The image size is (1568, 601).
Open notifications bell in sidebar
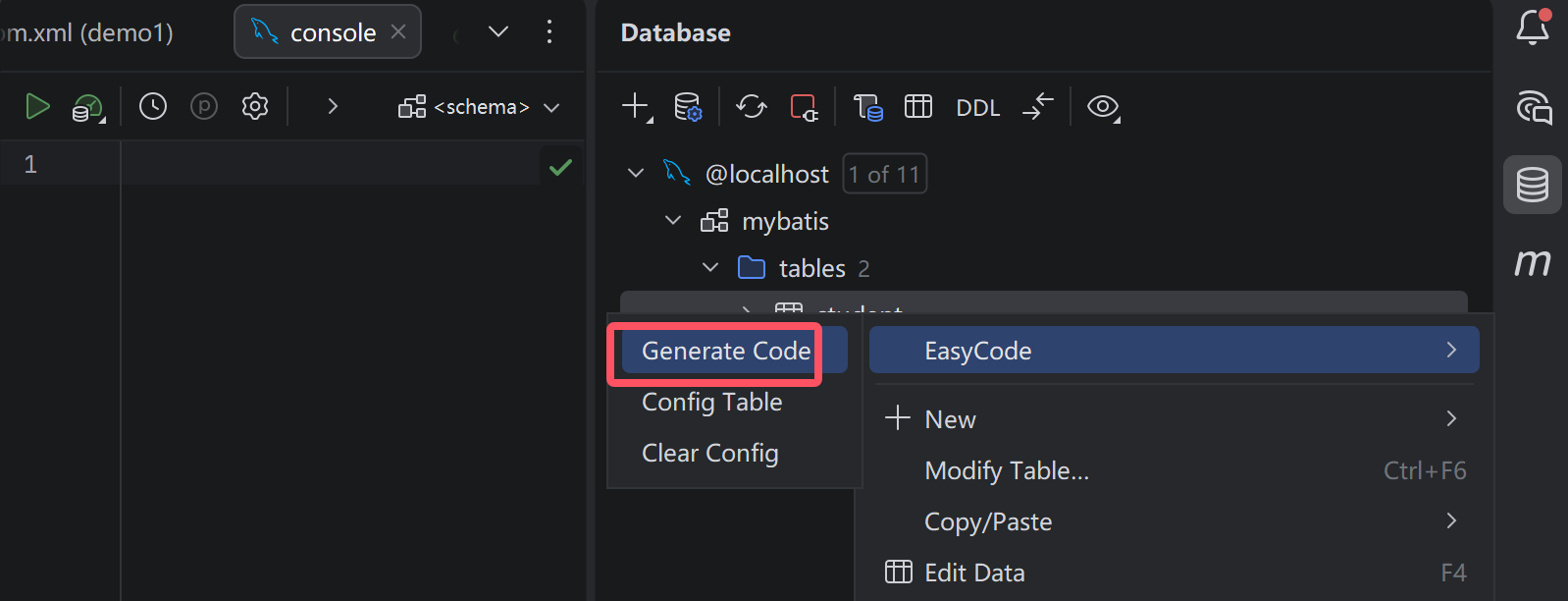point(1532,27)
